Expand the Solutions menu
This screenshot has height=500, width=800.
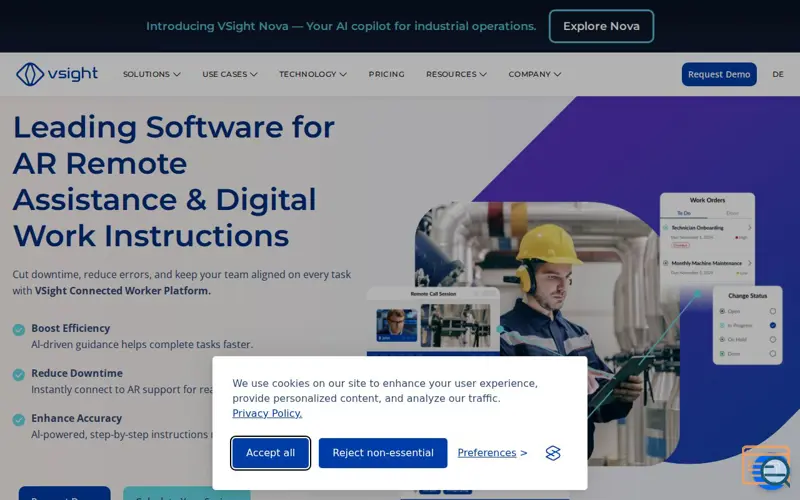(152, 74)
